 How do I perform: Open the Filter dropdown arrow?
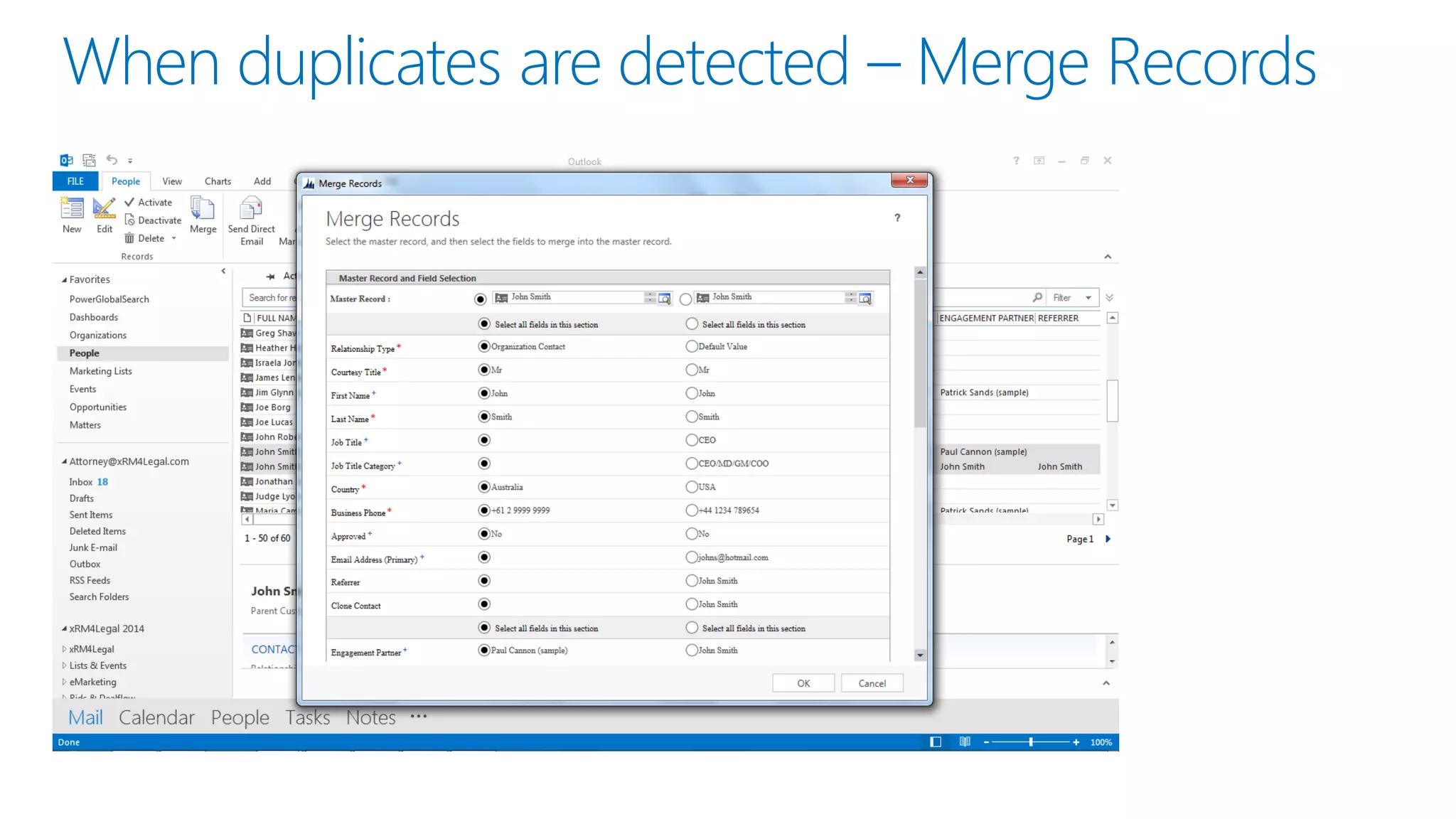tap(1088, 298)
